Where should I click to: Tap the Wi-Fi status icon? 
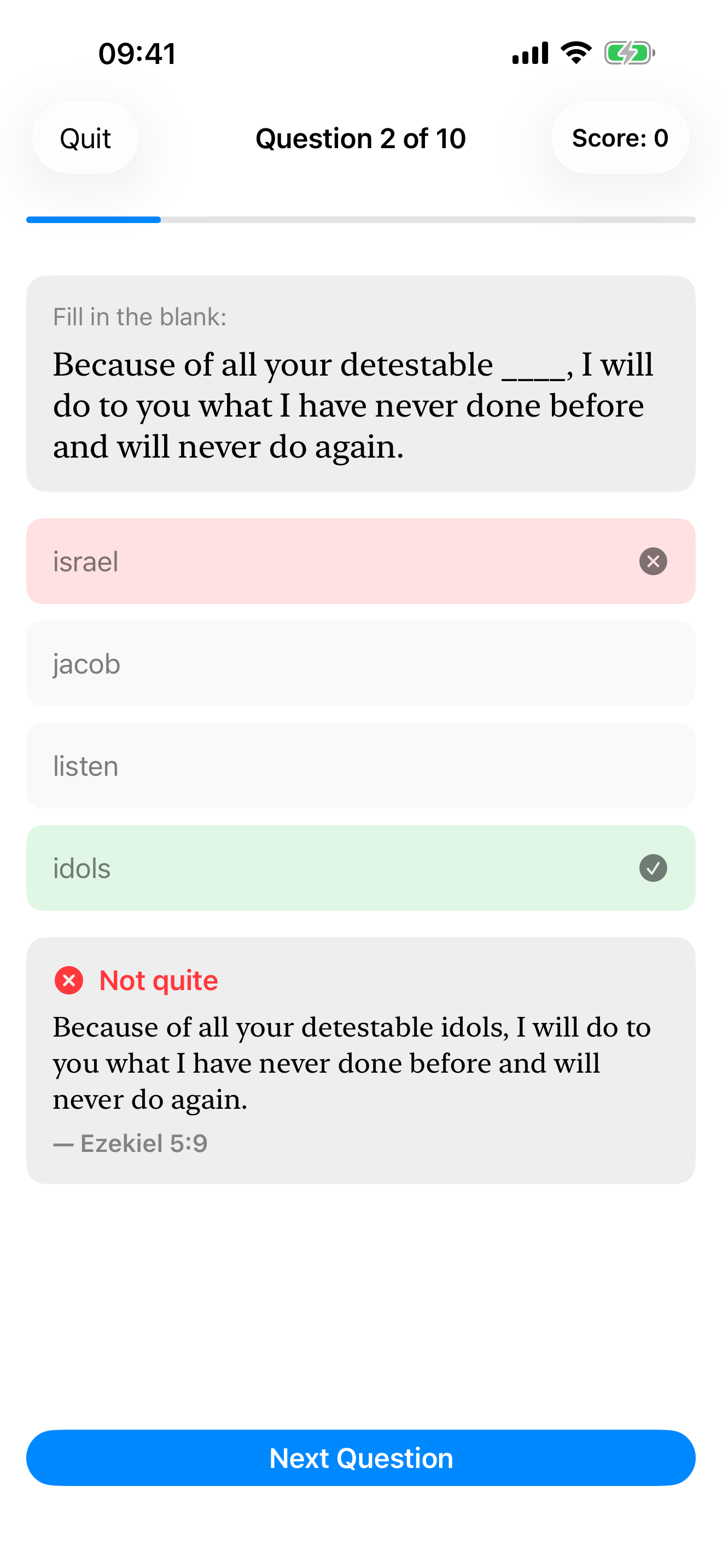pyautogui.click(x=576, y=53)
